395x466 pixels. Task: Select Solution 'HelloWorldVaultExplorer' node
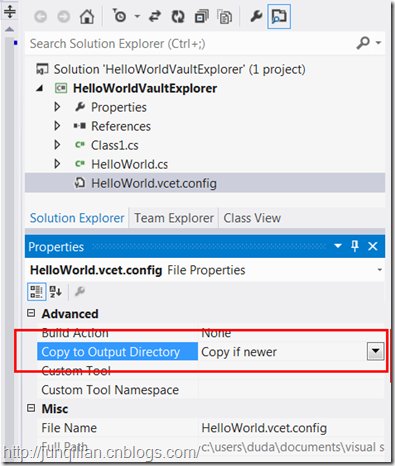(x=179, y=69)
